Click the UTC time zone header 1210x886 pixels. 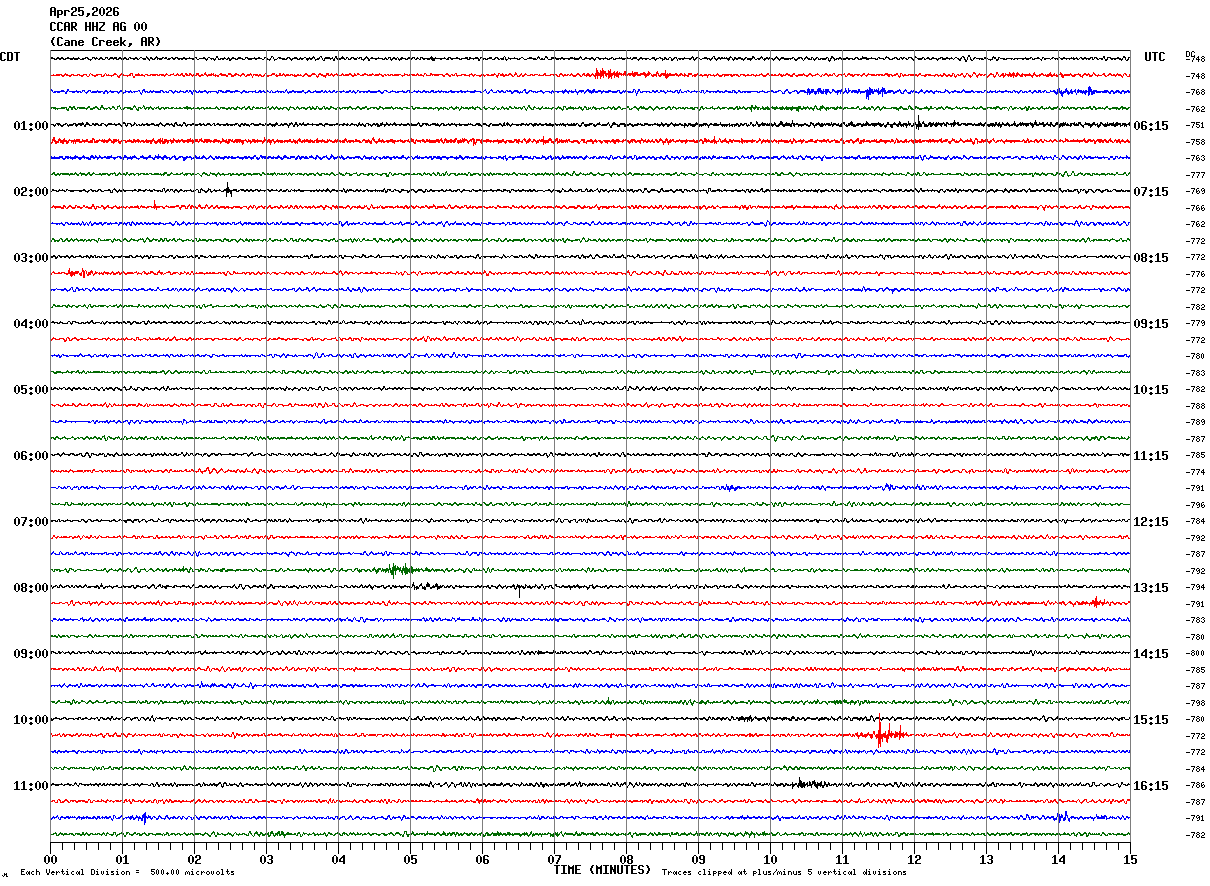(1155, 57)
